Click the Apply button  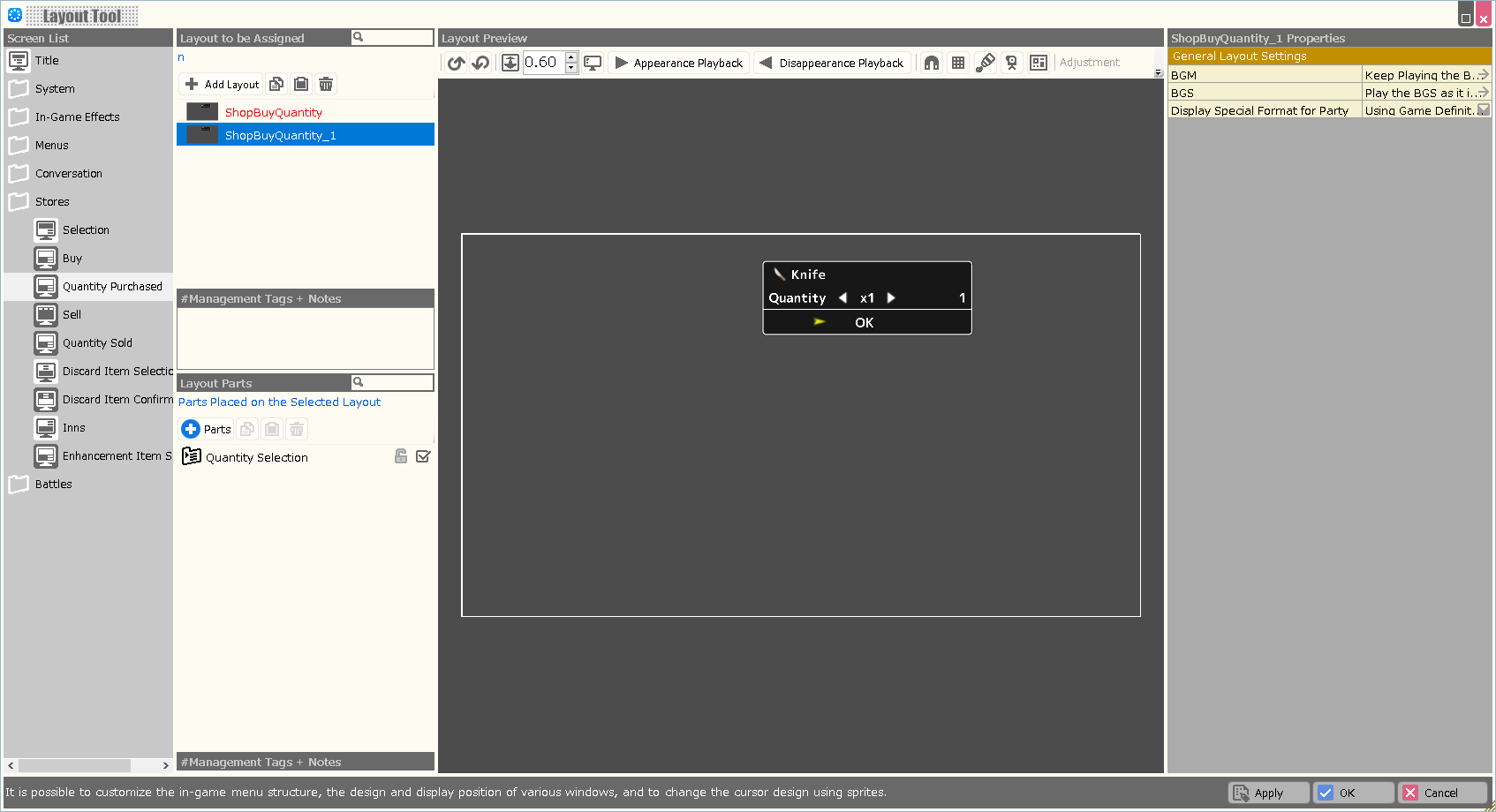coord(1268,793)
